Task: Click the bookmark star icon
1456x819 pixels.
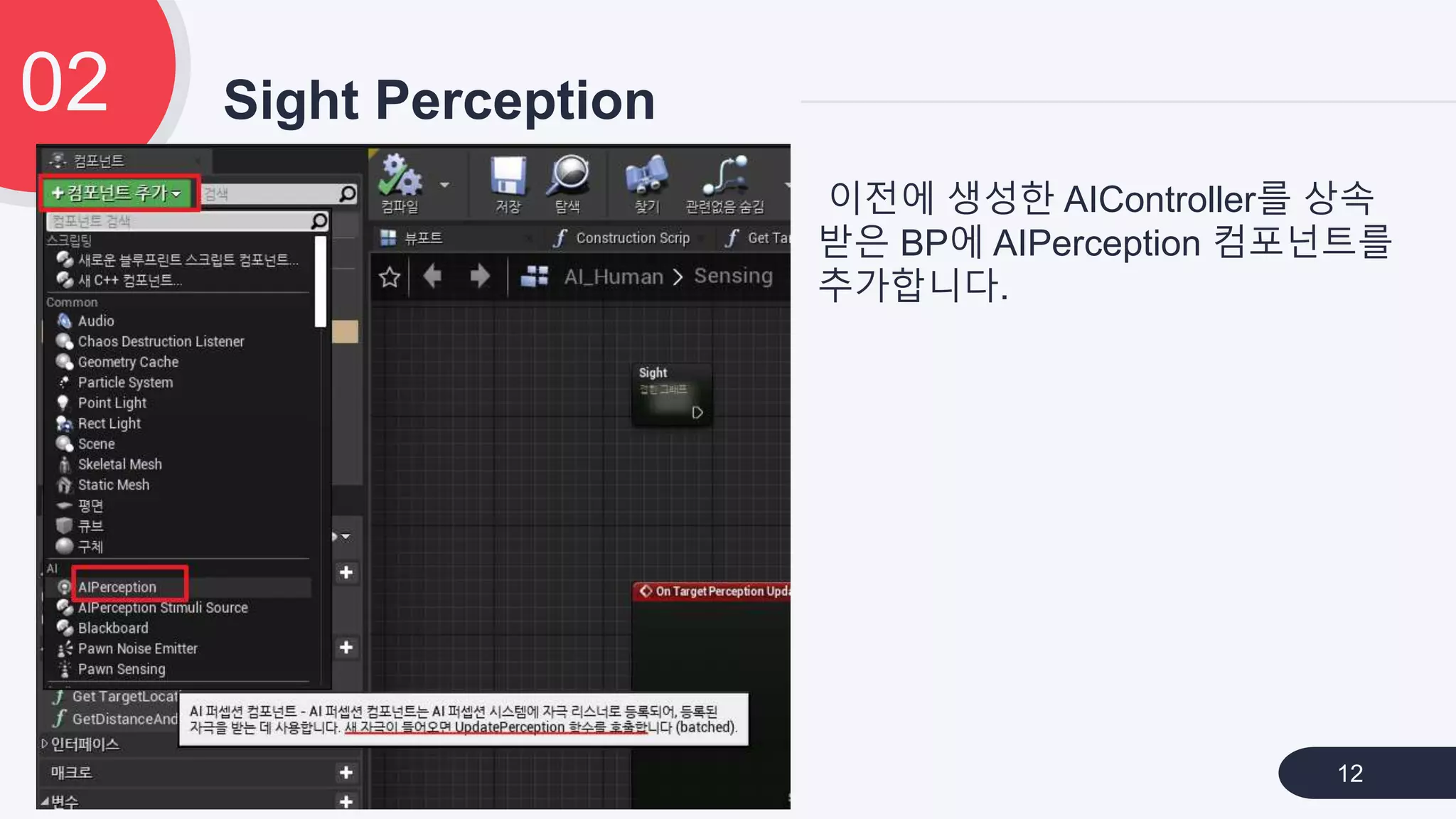Action: [390, 277]
